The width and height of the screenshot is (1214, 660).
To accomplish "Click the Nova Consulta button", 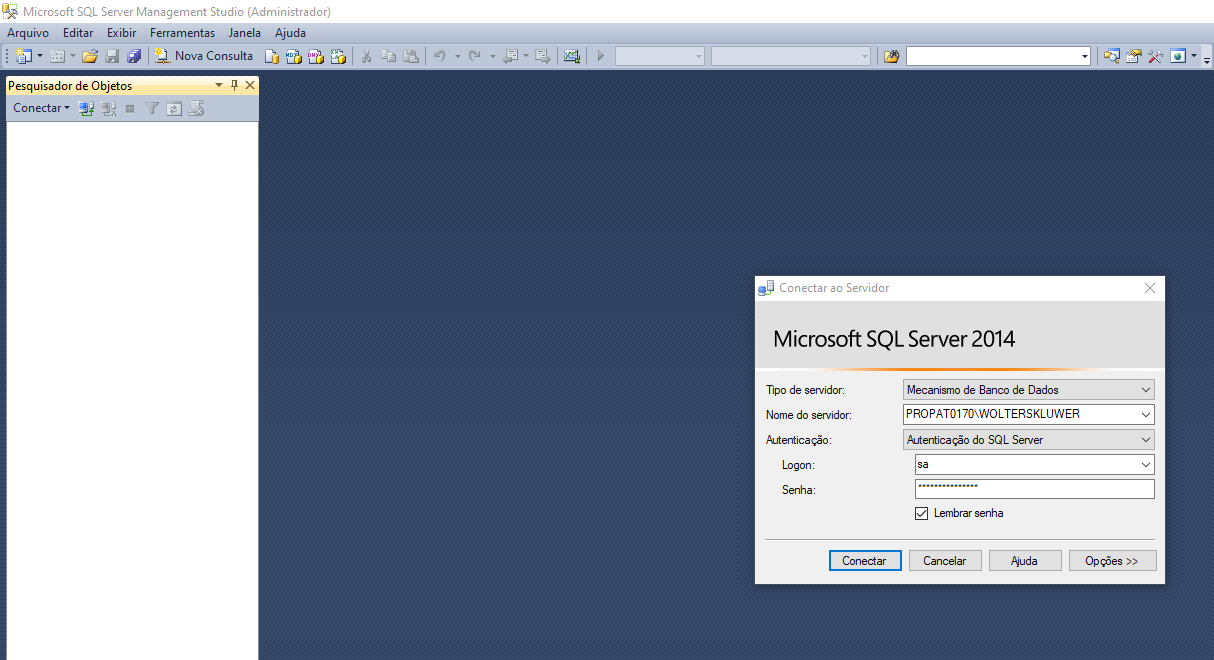I will click(204, 56).
